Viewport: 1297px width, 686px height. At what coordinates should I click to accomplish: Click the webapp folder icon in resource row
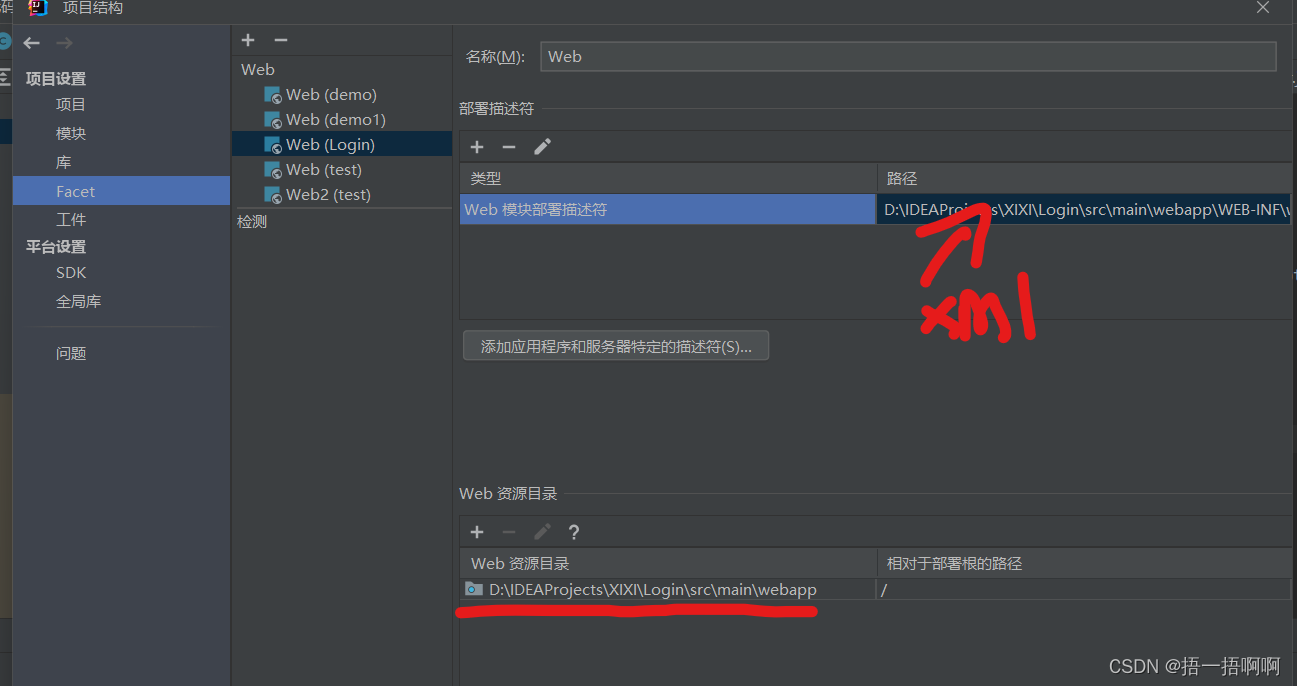pyautogui.click(x=474, y=589)
